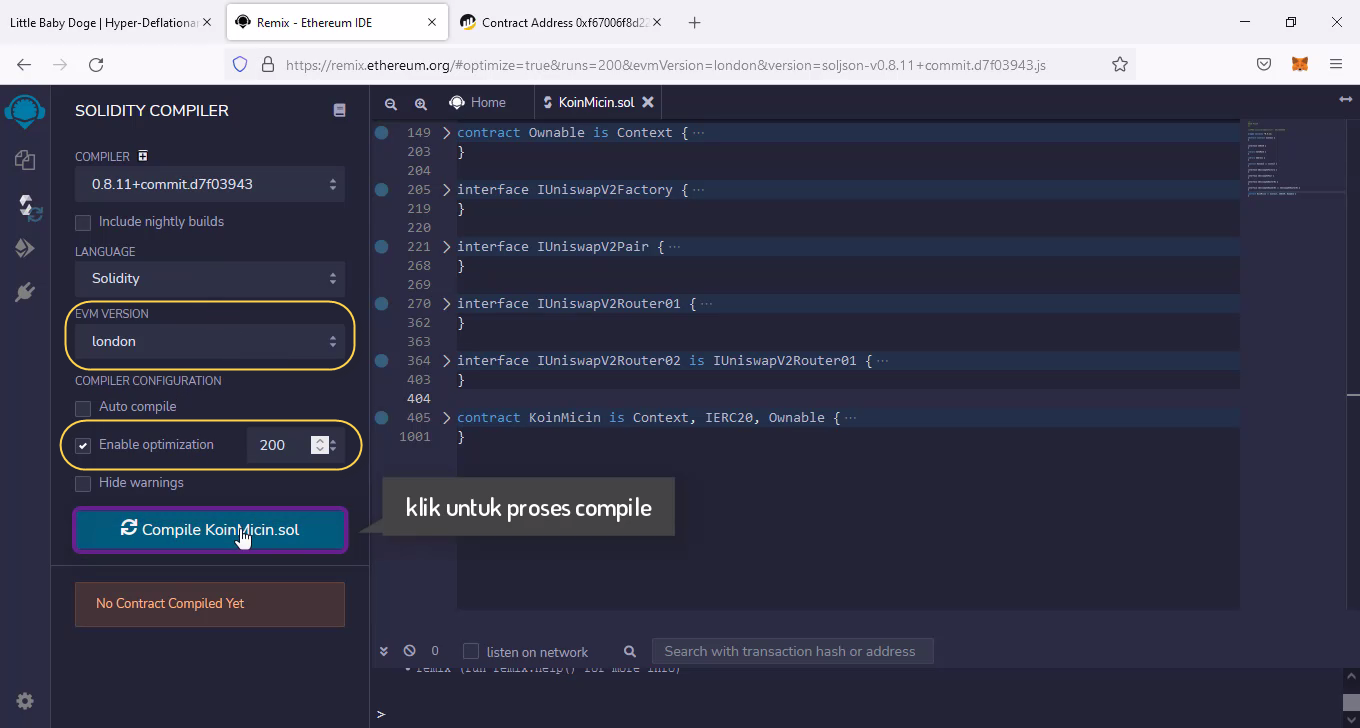Open the Plugin Manager plug icon
Screen dimensions: 1360x728
pyautogui.click(x=25, y=292)
